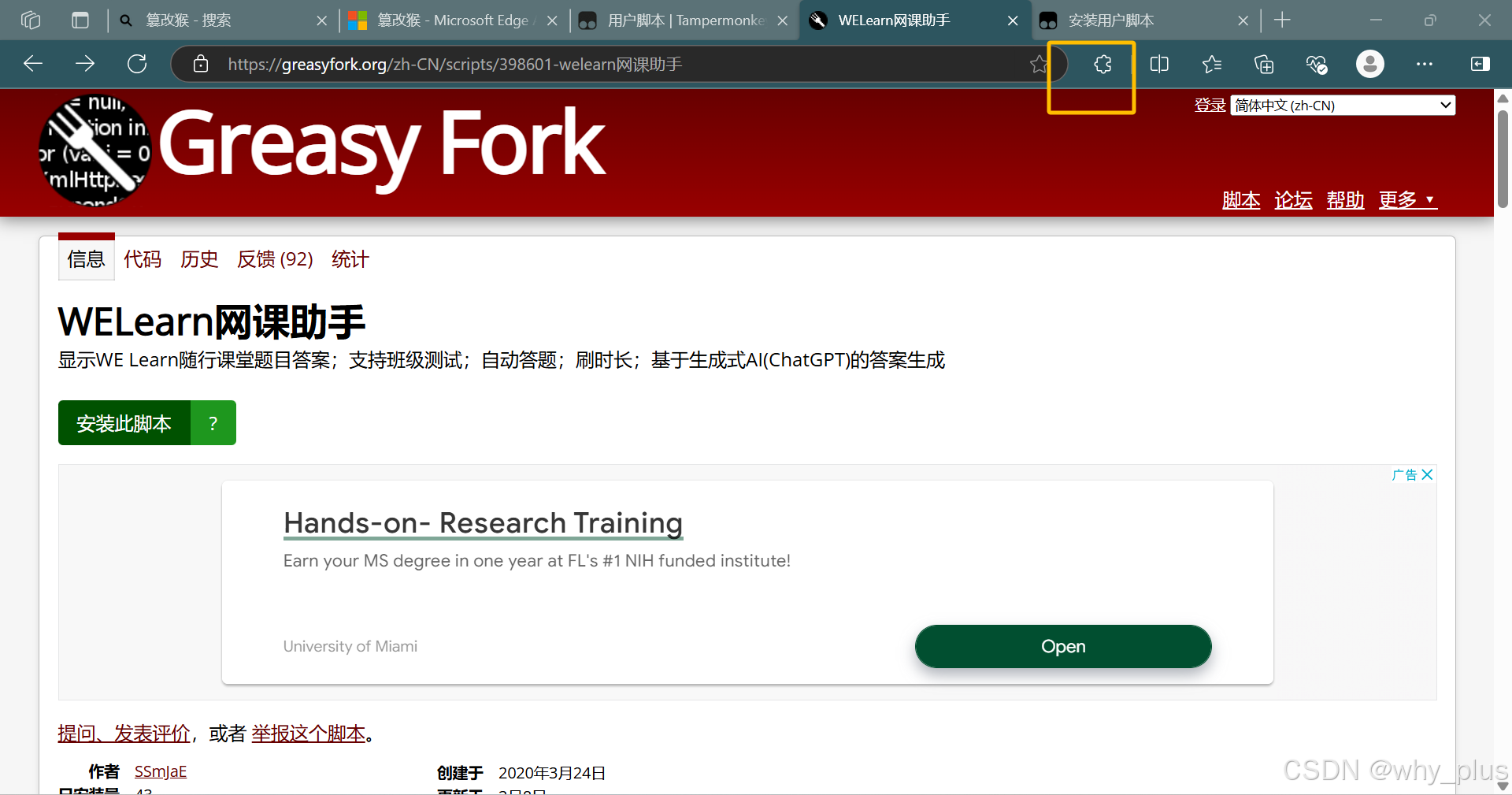Screen dimensions: 1512x795
Task: Open the 反馈 (92) tab
Action: (x=275, y=259)
